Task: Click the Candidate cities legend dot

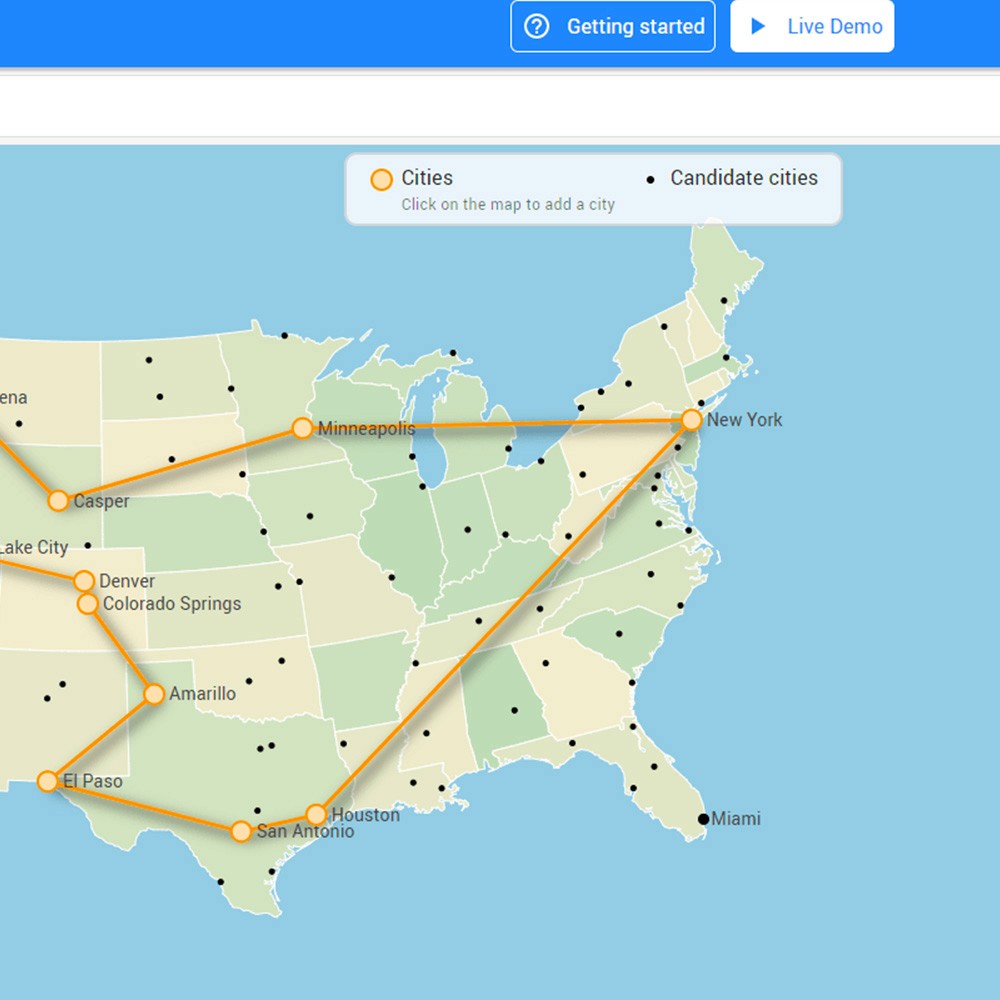Action: (x=651, y=178)
